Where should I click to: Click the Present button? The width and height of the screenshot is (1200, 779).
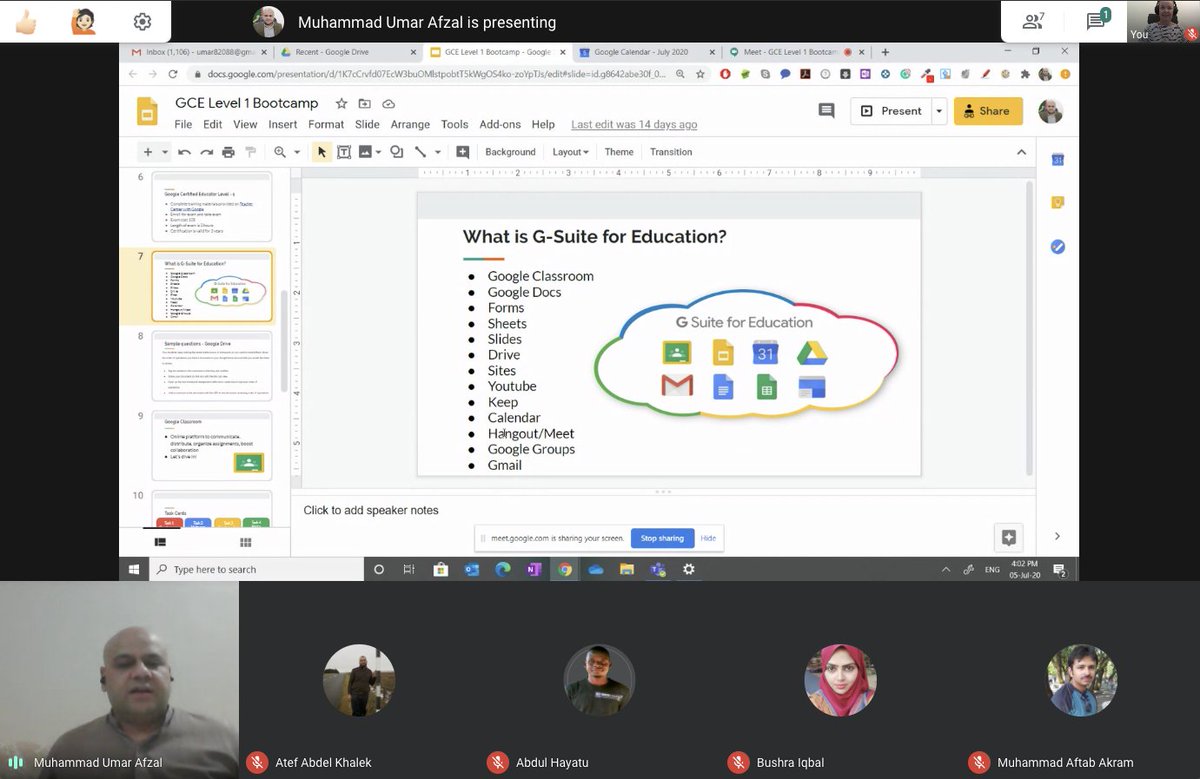pyautogui.click(x=891, y=111)
